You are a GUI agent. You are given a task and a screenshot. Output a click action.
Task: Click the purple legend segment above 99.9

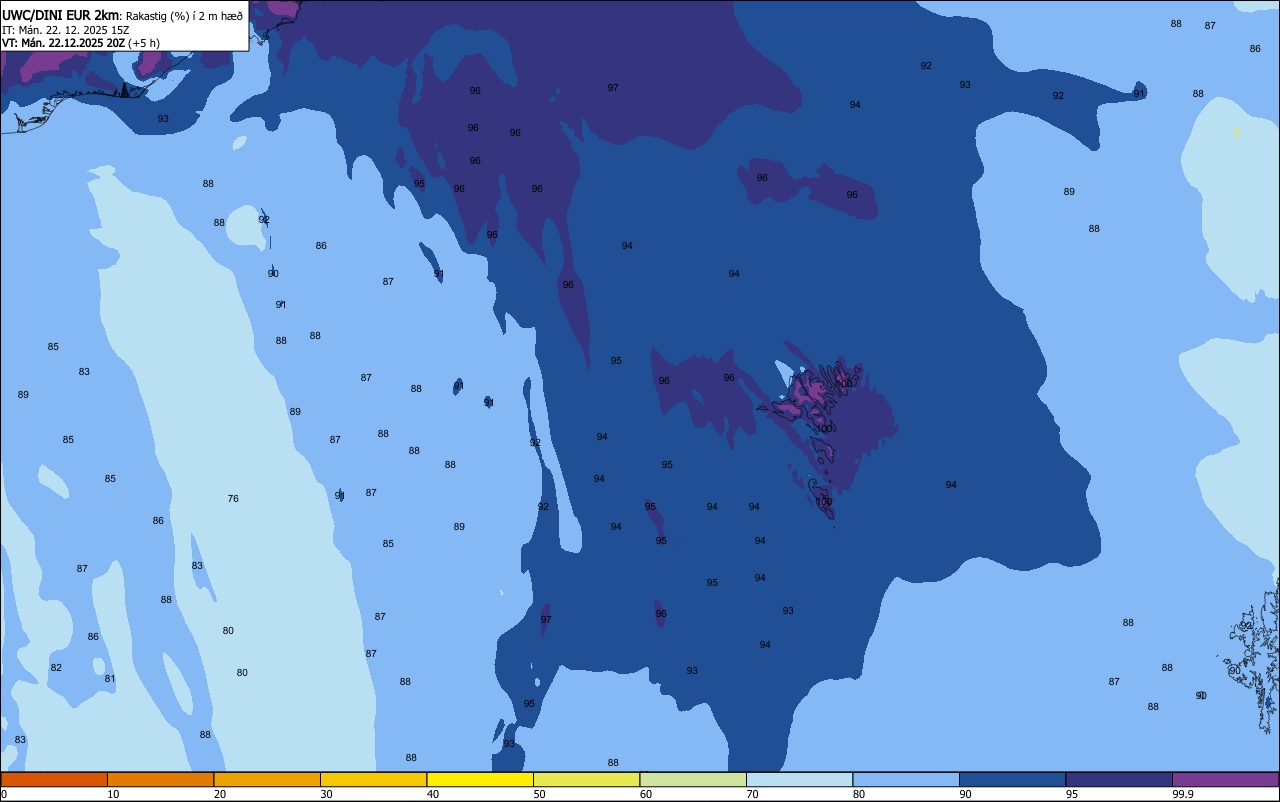(x=1225, y=779)
